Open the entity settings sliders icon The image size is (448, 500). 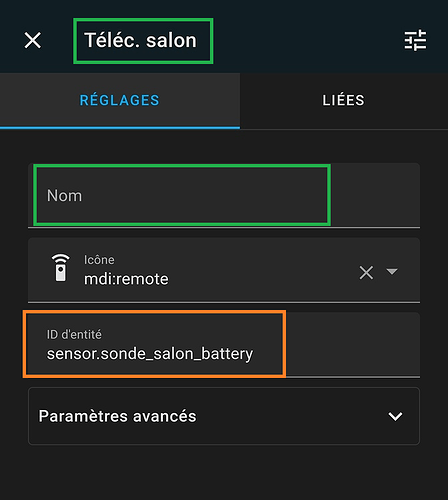tap(415, 40)
